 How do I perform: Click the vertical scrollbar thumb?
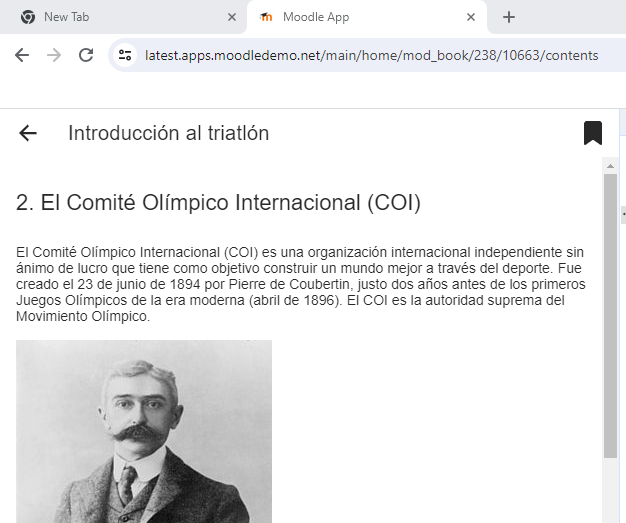610,315
